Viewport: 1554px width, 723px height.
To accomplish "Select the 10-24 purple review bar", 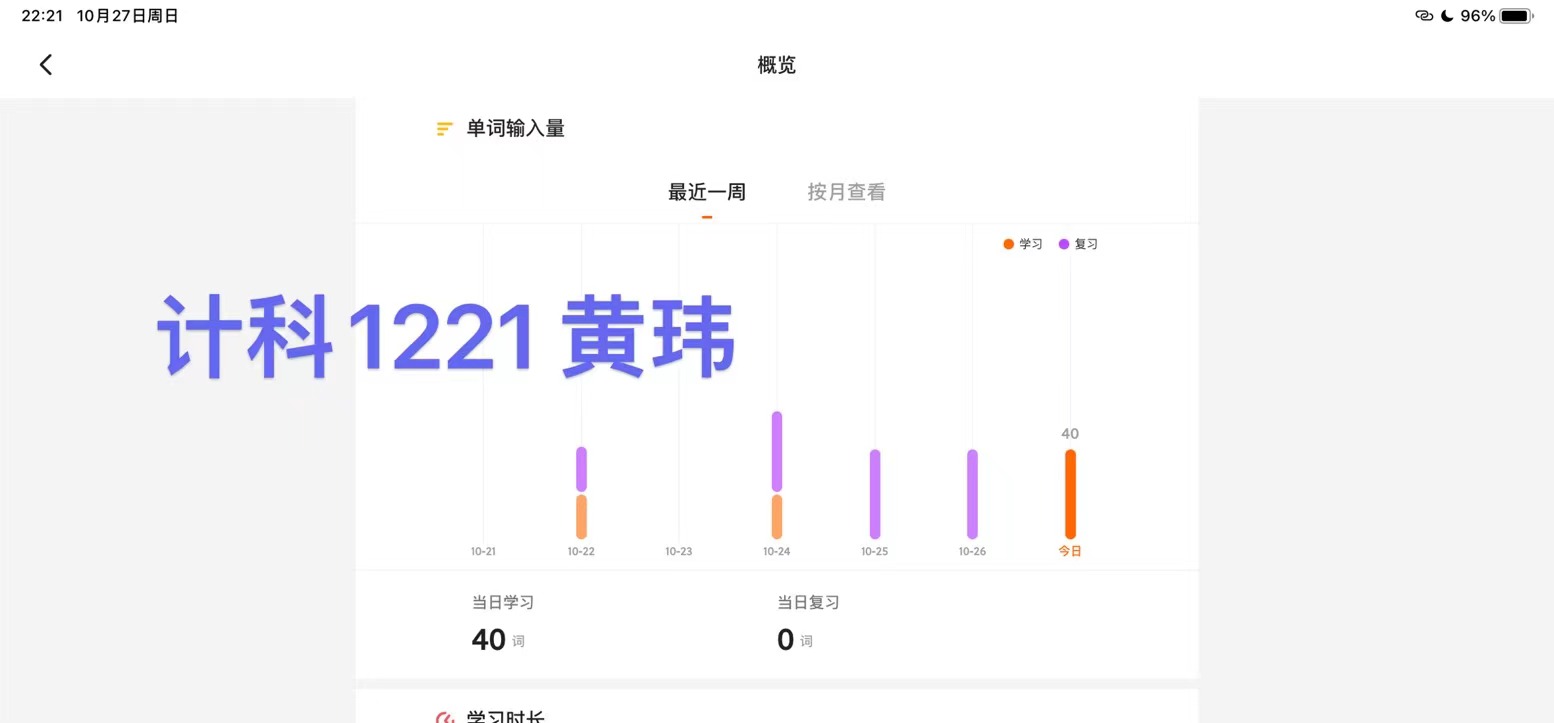I will pyautogui.click(x=777, y=451).
